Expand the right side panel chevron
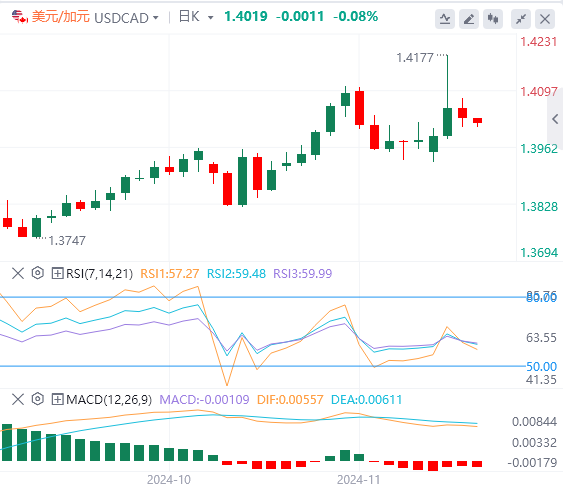The width and height of the screenshot is (563, 491). point(555,119)
